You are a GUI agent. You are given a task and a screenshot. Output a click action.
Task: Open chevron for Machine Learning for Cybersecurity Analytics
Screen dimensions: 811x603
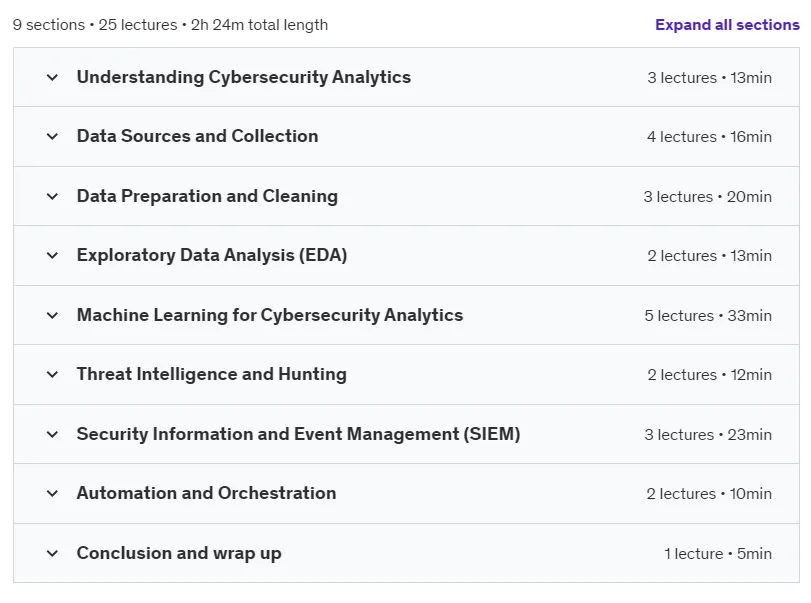point(52,315)
